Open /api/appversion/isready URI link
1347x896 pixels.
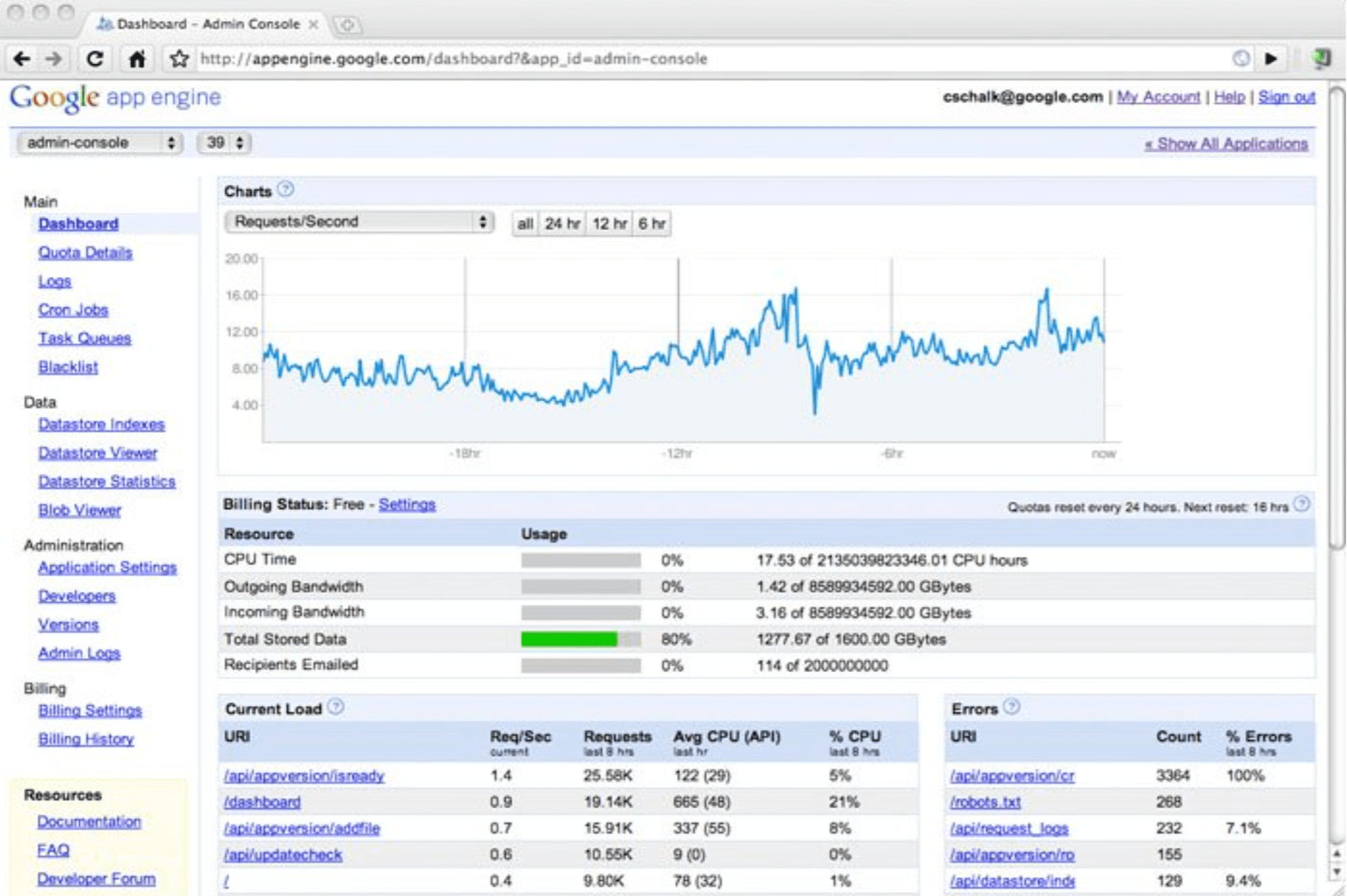pos(304,776)
